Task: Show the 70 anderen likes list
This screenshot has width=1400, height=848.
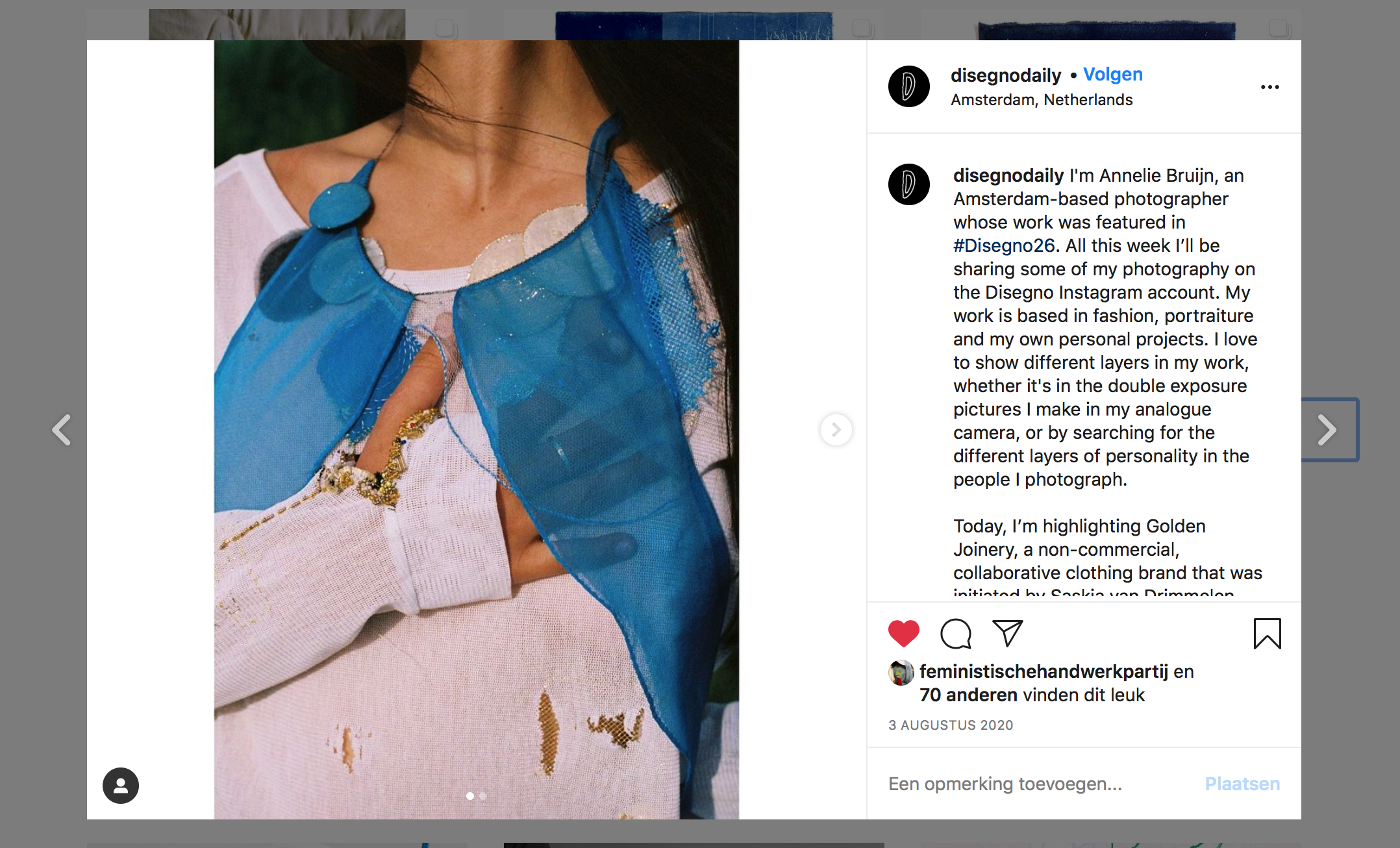Action: coord(968,695)
